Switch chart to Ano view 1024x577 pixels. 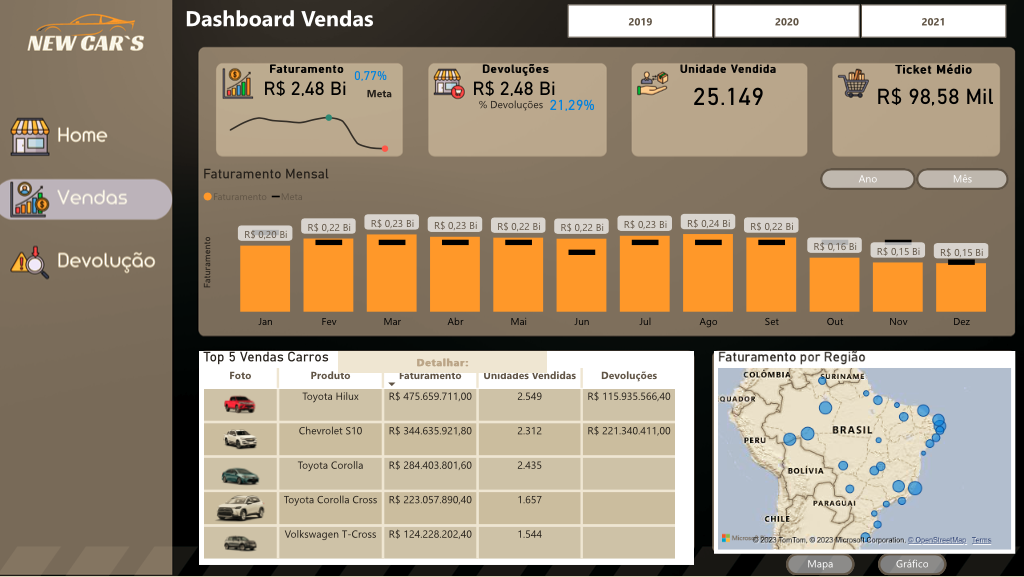point(867,179)
